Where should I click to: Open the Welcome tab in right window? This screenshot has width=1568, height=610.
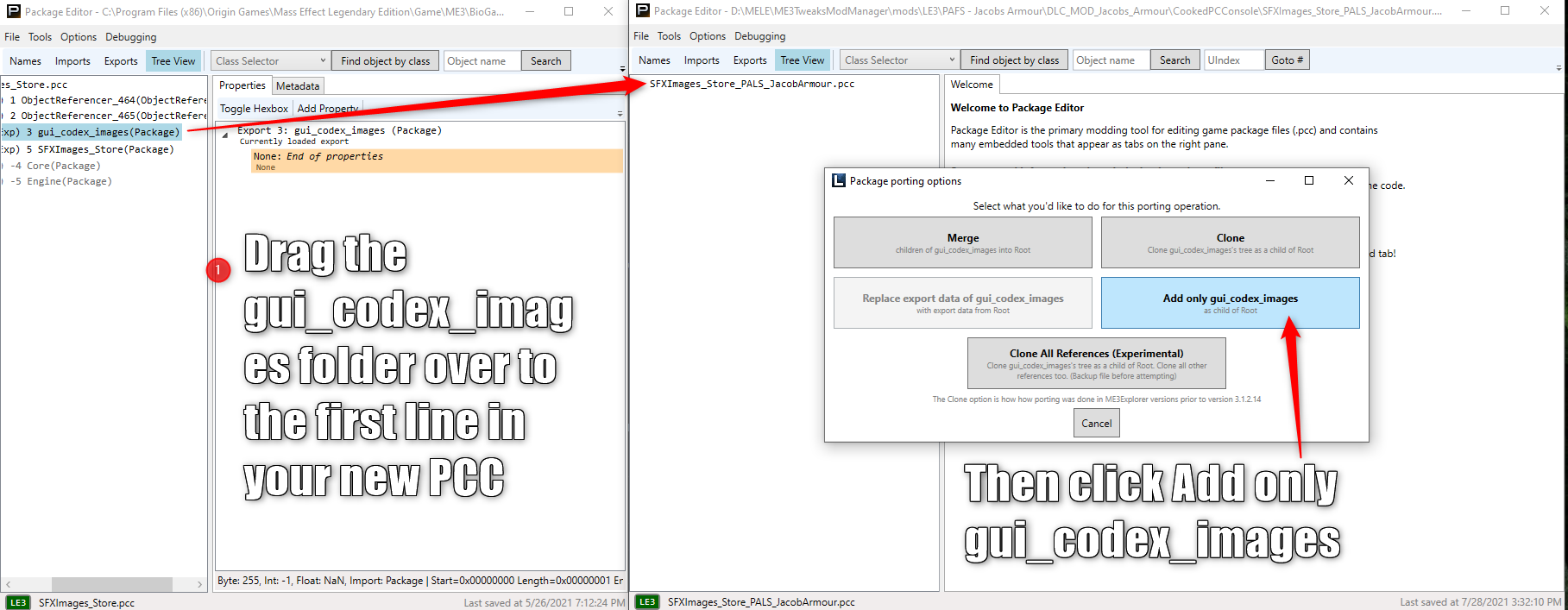coord(972,85)
